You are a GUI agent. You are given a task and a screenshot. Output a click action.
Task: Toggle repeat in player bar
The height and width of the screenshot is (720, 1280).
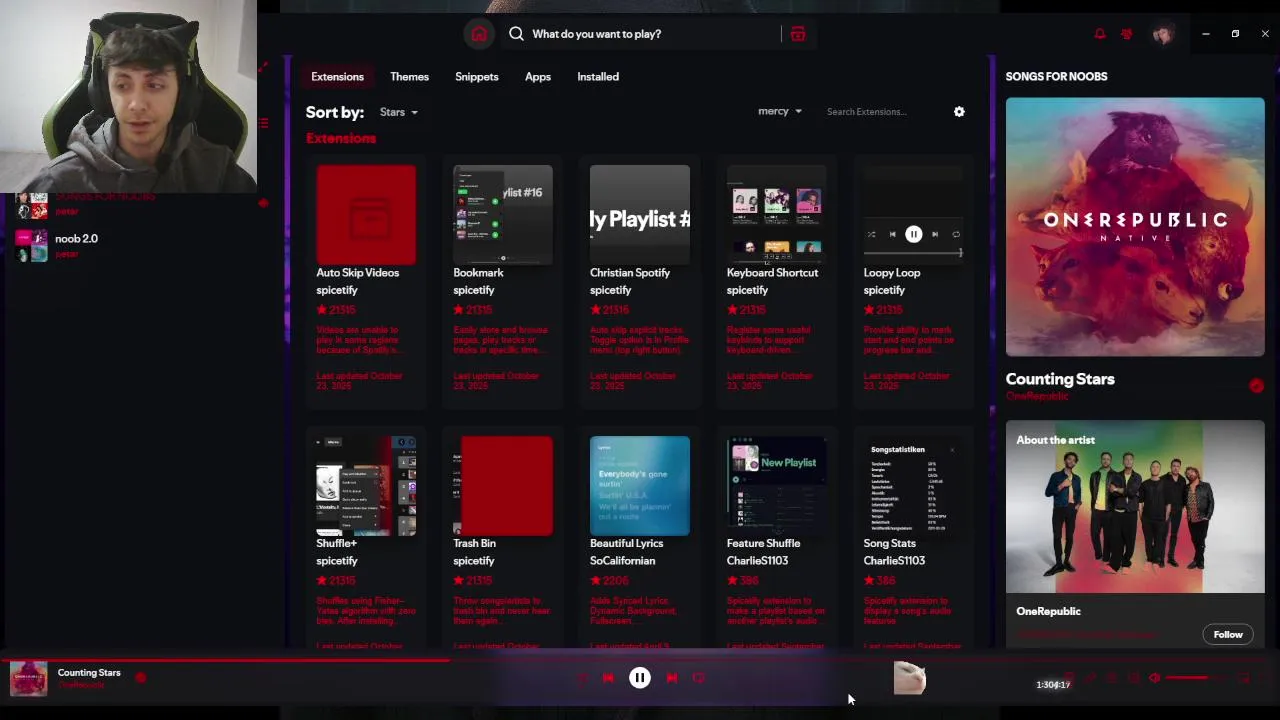pos(699,678)
